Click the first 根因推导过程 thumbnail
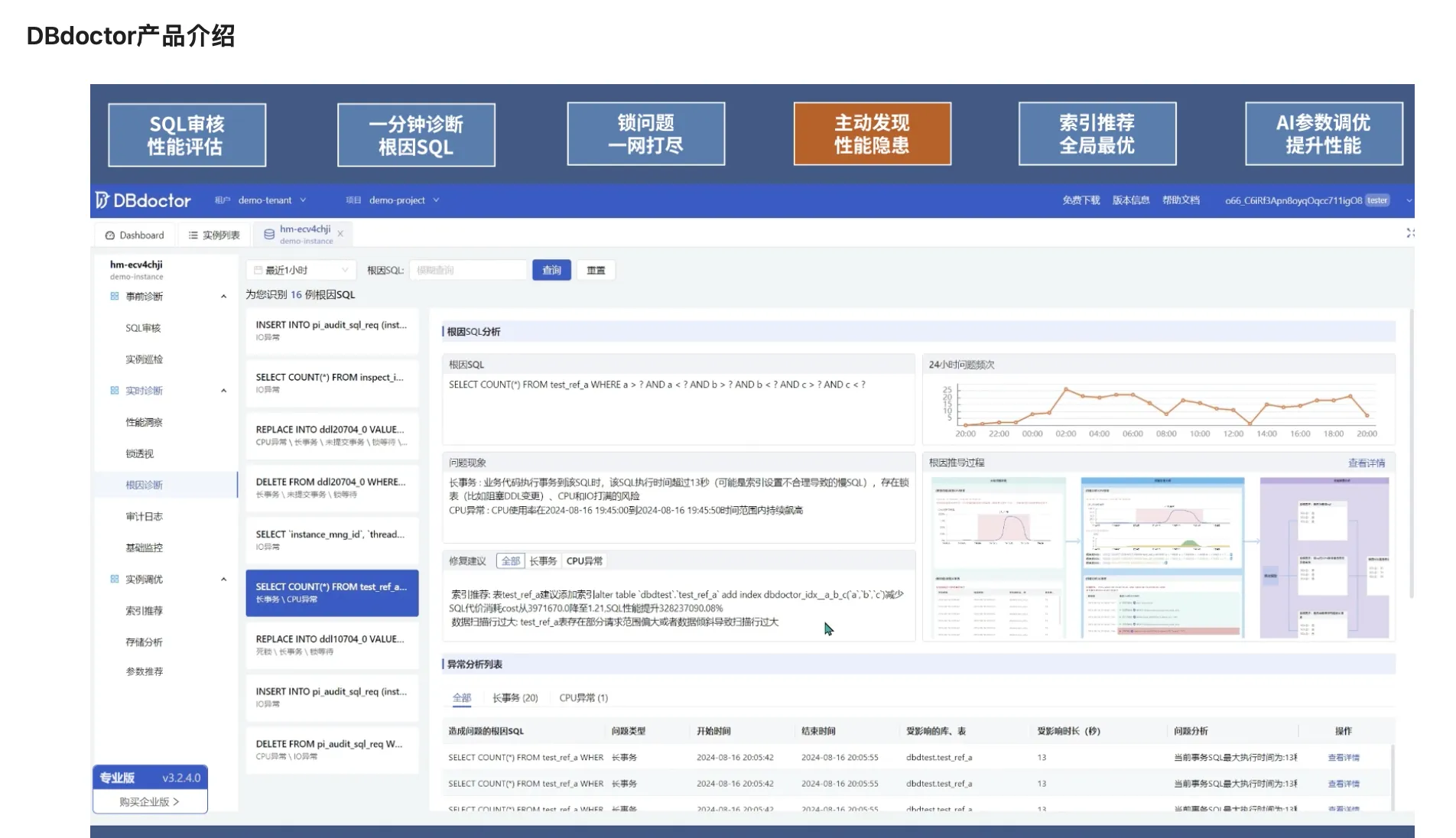Screen dimensions: 1456x838 (998, 557)
